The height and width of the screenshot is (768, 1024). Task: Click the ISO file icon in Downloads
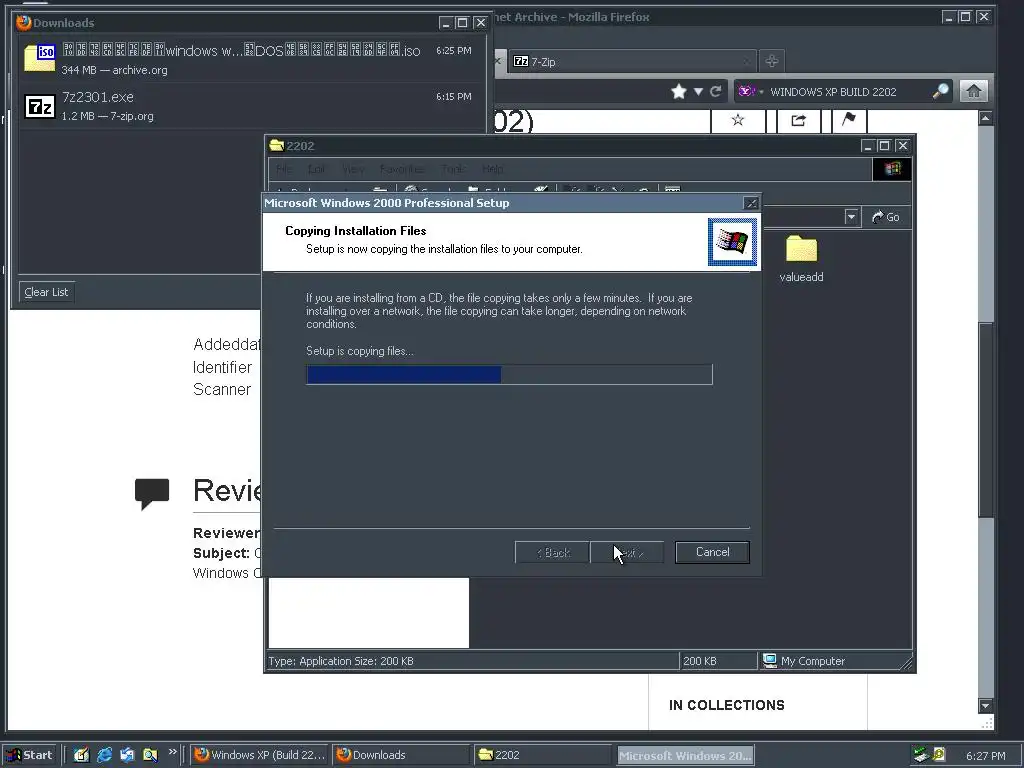tap(40, 57)
